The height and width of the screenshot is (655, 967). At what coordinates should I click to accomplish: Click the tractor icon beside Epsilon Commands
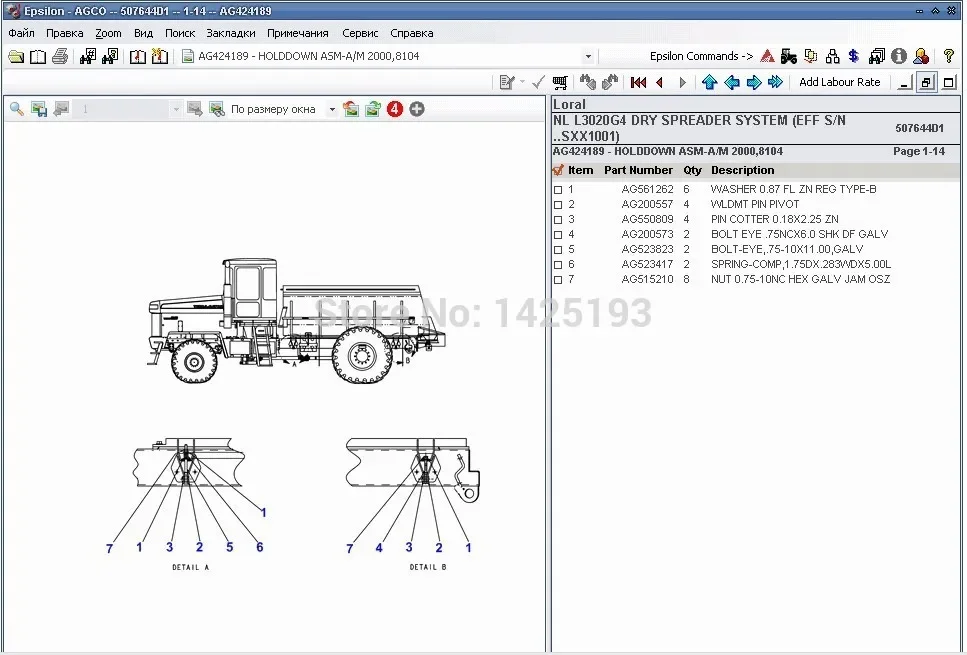[789, 57]
